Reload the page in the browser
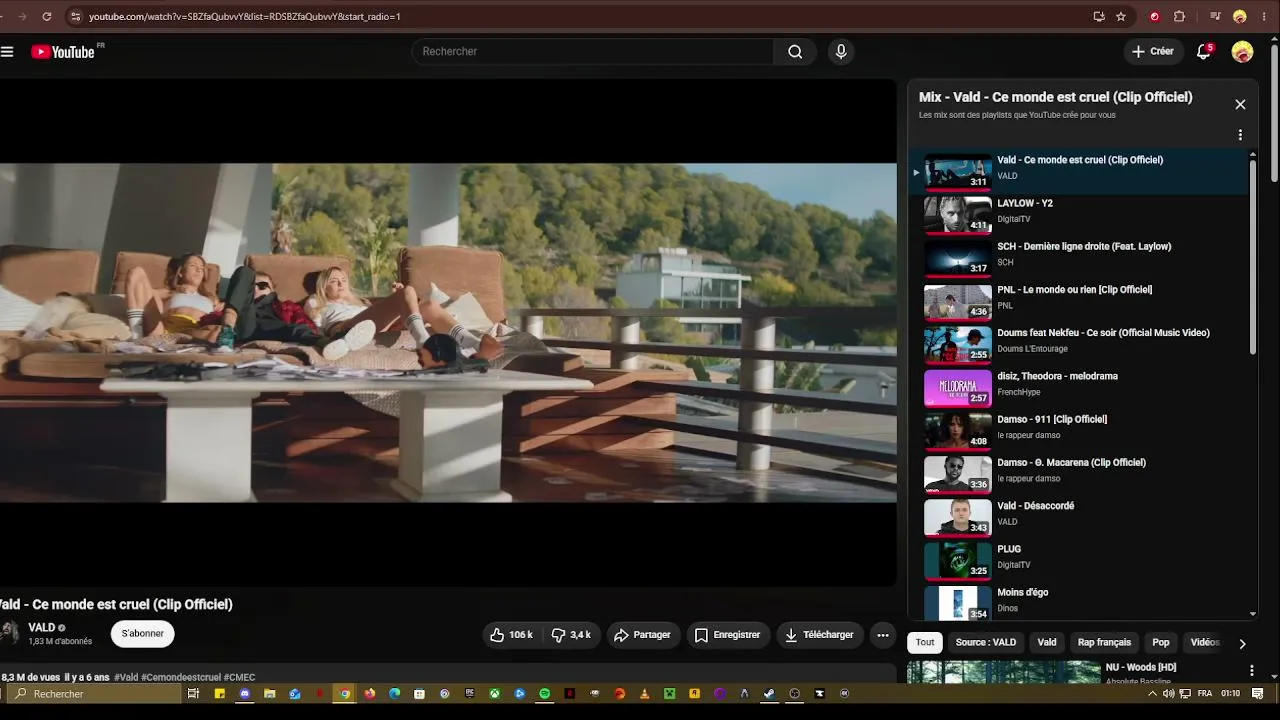The height and width of the screenshot is (720, 1280). click(47, 17)
